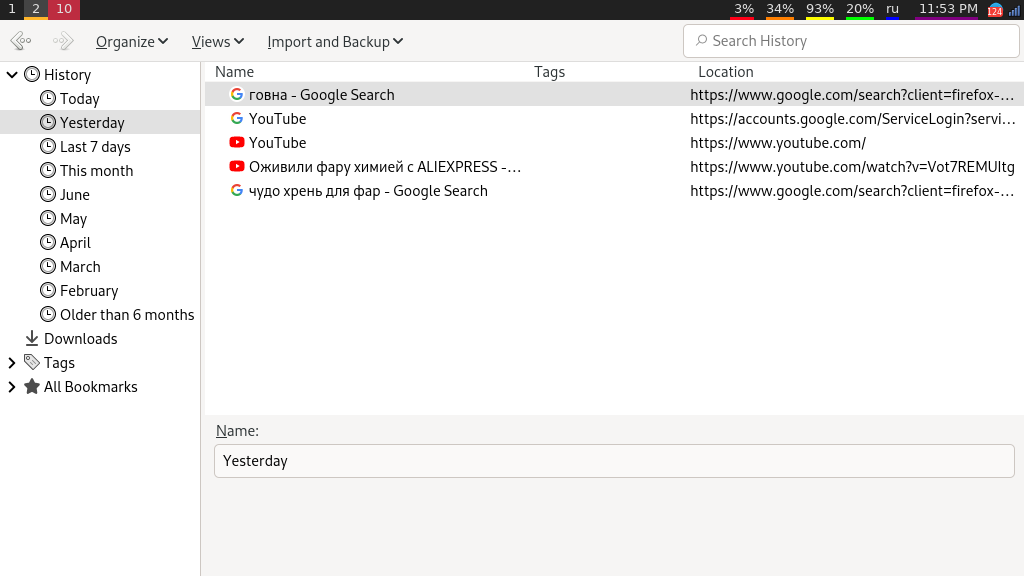The height and width of the screenshot is (576, 1024).
Task: Click red YouTube favicon of youtube.com row
Action: (236, 142)
